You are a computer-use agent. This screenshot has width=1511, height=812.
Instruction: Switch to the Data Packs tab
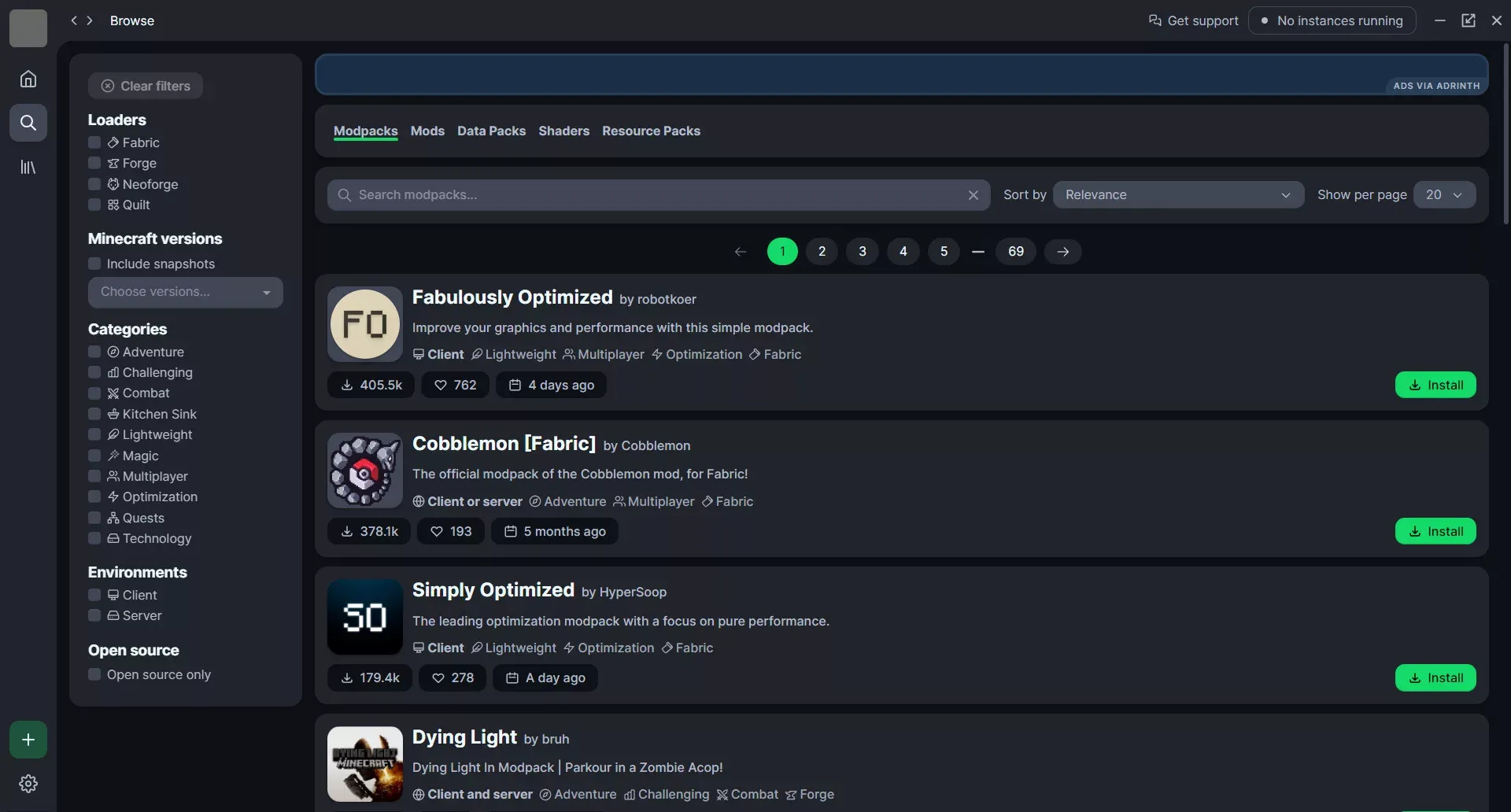491,131
